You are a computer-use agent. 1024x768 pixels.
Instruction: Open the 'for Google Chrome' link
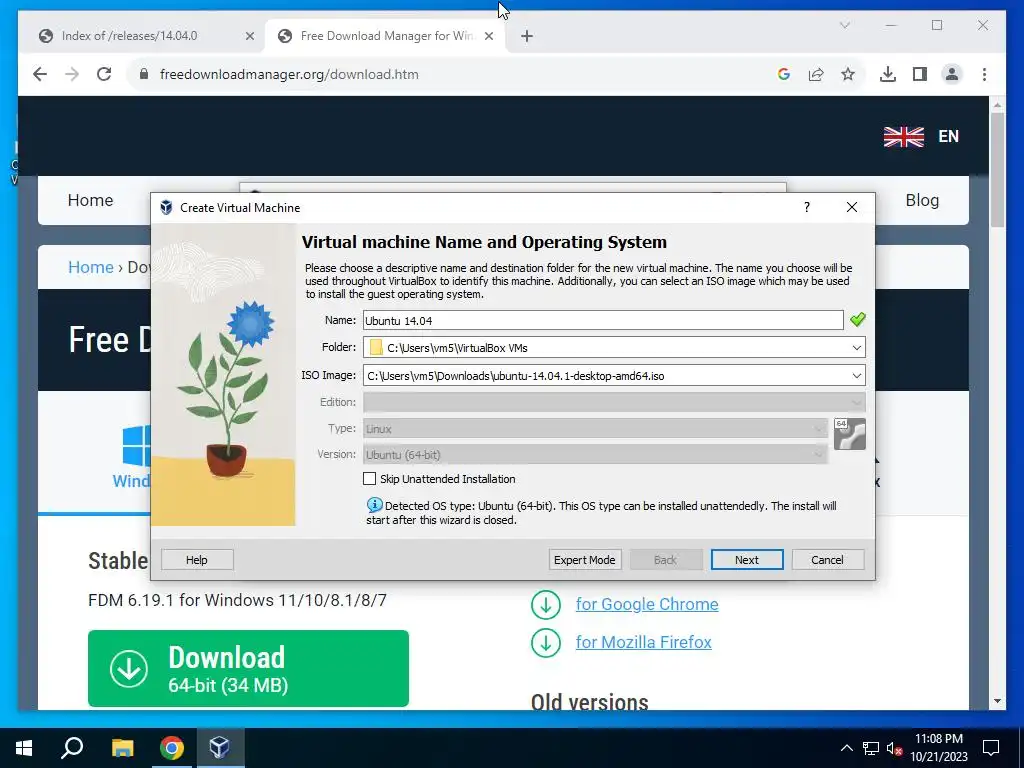click(647, 605)
